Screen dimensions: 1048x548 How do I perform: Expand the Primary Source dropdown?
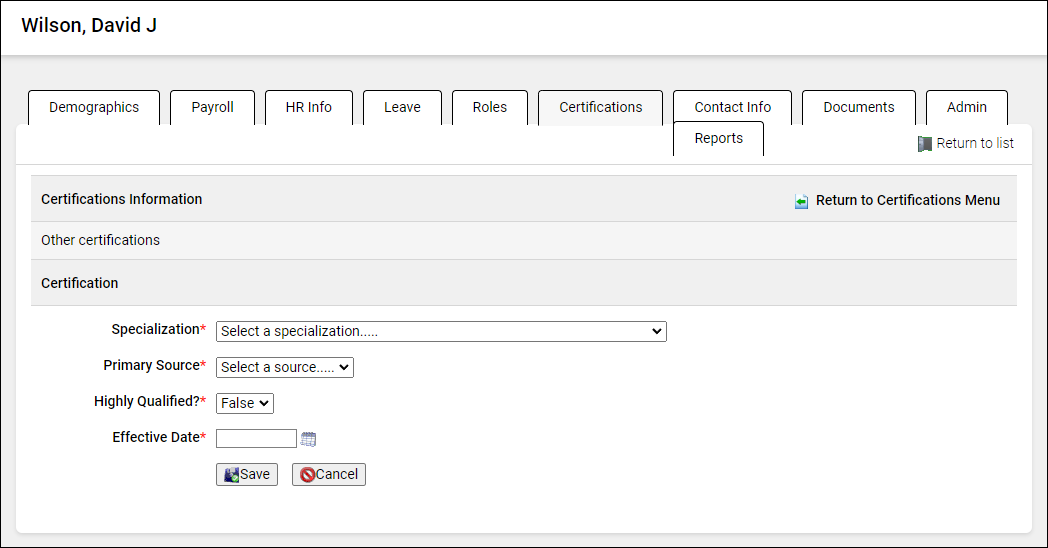pos(285,367)
